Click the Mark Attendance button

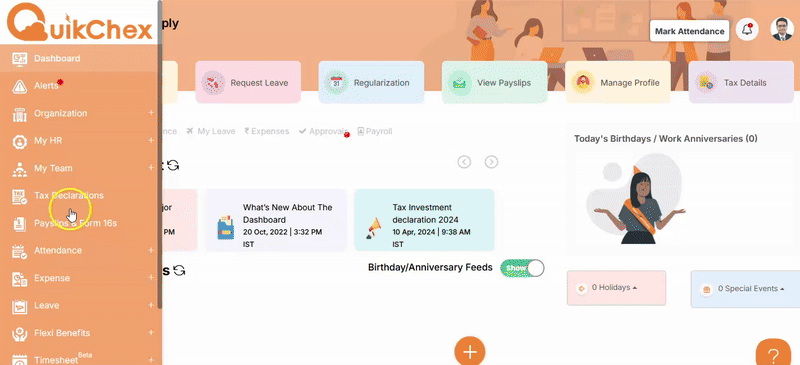click(x=689, y=31)
